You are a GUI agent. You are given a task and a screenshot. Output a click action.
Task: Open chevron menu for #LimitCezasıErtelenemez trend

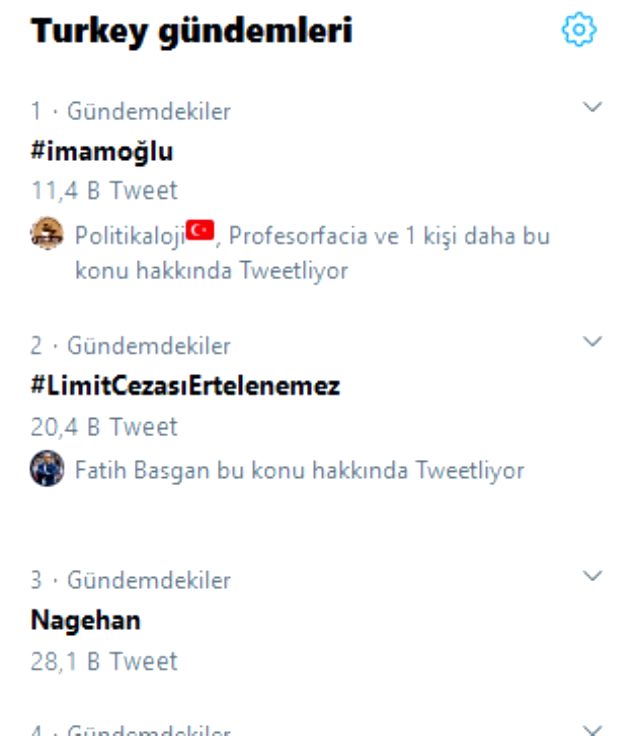click(x=592, y=342)
